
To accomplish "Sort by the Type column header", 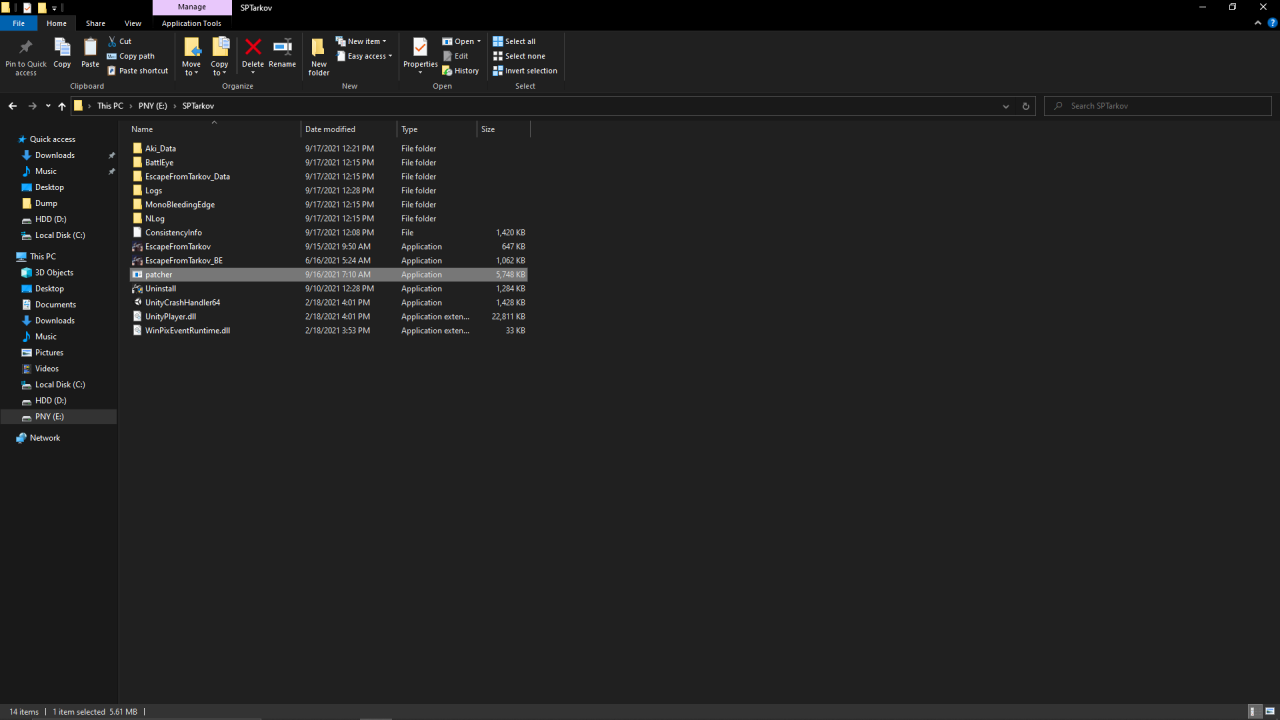I will coord(436,129).
